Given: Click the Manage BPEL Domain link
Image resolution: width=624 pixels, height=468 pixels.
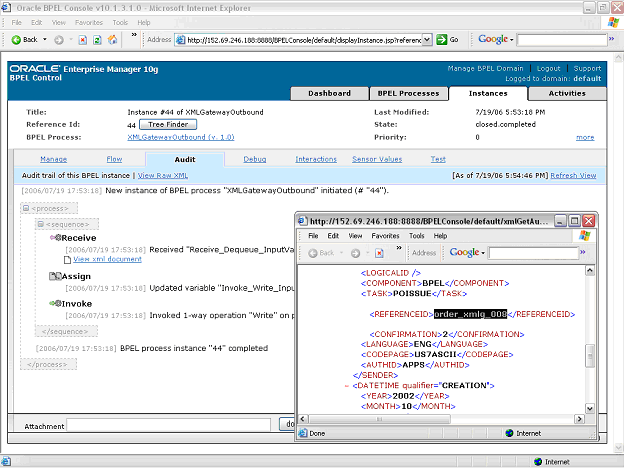Looking at the screenshot, I should coord(485,68).
